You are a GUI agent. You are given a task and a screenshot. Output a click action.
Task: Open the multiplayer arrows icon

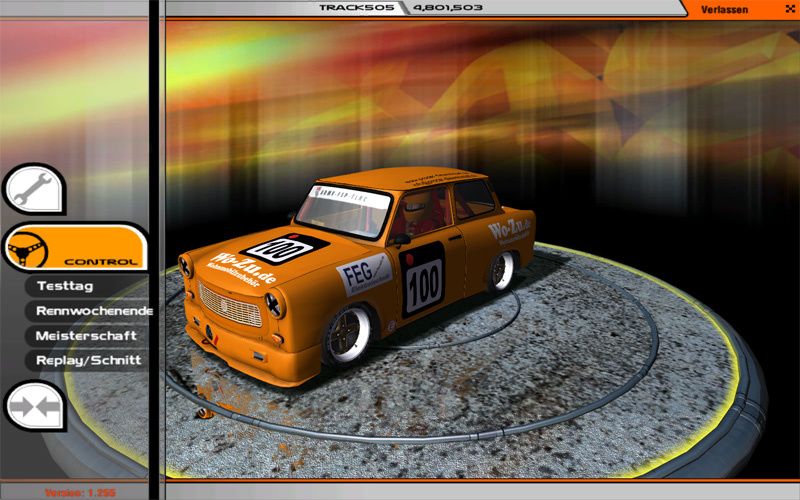35,407
